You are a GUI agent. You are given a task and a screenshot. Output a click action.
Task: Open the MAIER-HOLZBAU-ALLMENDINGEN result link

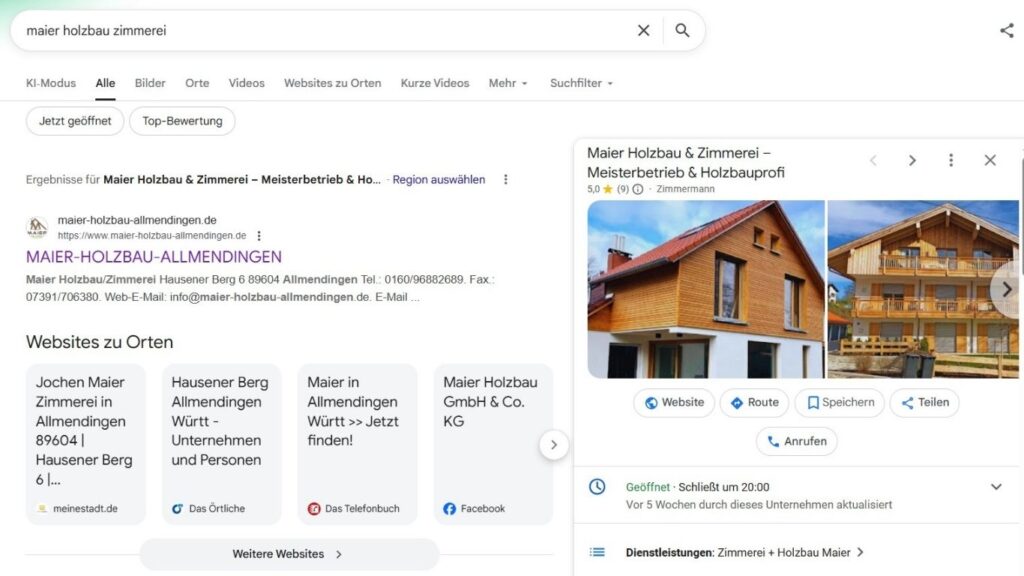pyautogui.click(x=154, y=257)
